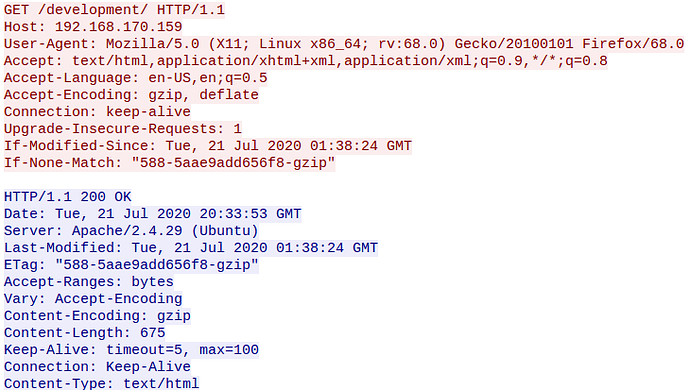This screenshot has height=390, width=690.
Task: Click the Connection: keep-alive request header
Action: pos(97,112)
